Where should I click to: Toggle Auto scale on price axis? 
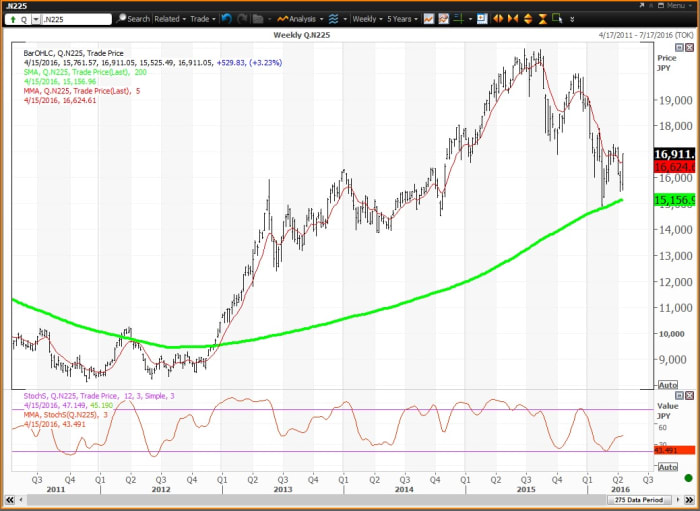[x=667, y=385]
